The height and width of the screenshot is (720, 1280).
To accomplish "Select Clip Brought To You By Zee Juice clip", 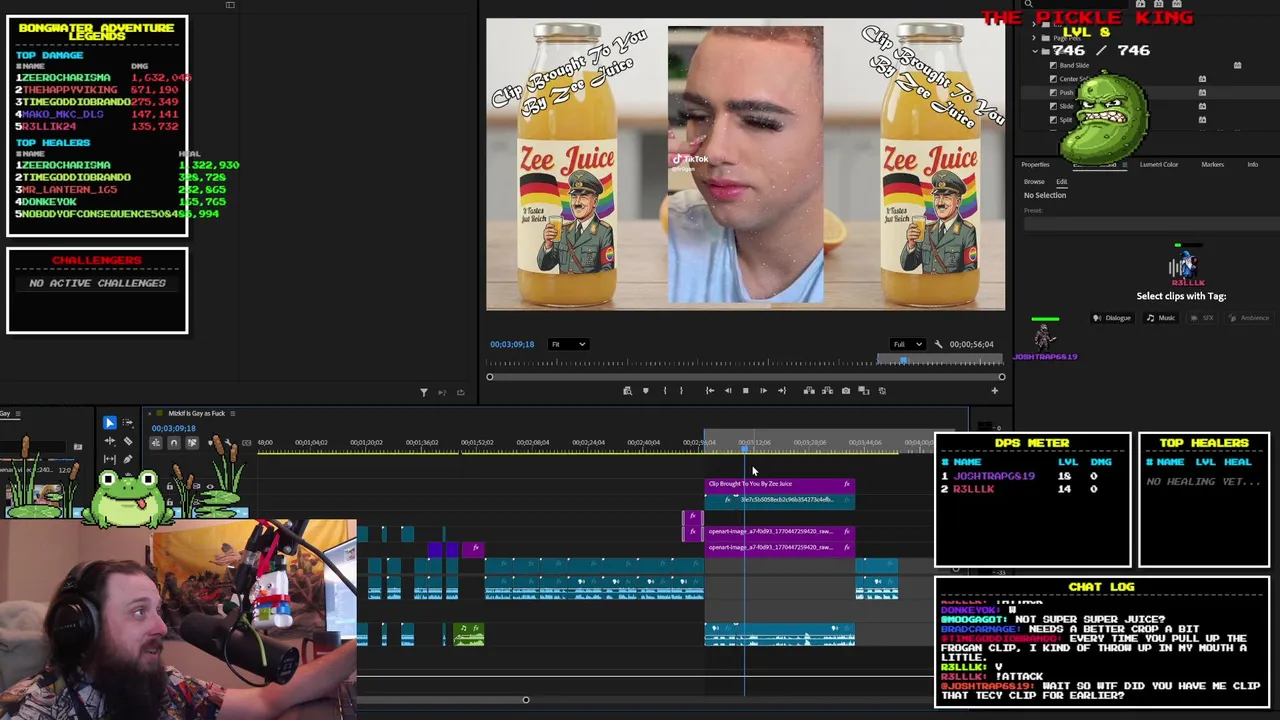I will coord(779,484).
